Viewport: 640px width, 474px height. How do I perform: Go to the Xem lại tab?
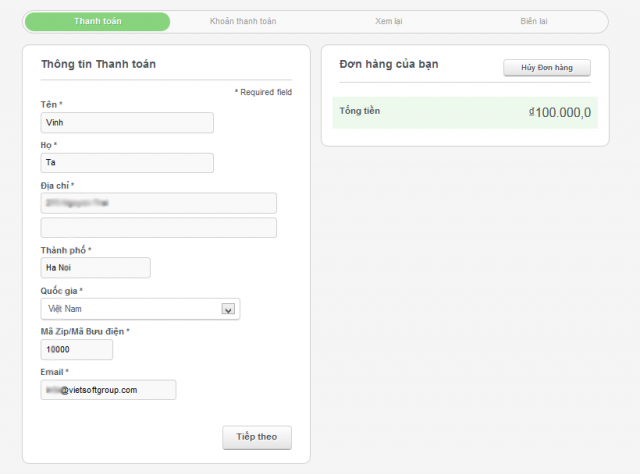pos(390,21)
